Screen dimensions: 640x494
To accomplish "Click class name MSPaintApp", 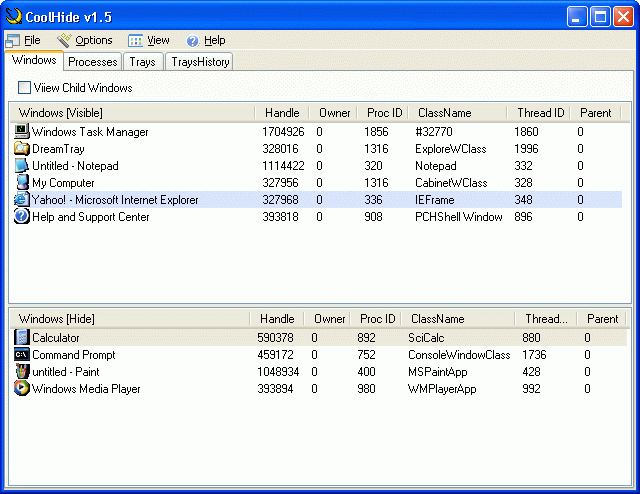I will pyautogui.click(x=438, y=372).
